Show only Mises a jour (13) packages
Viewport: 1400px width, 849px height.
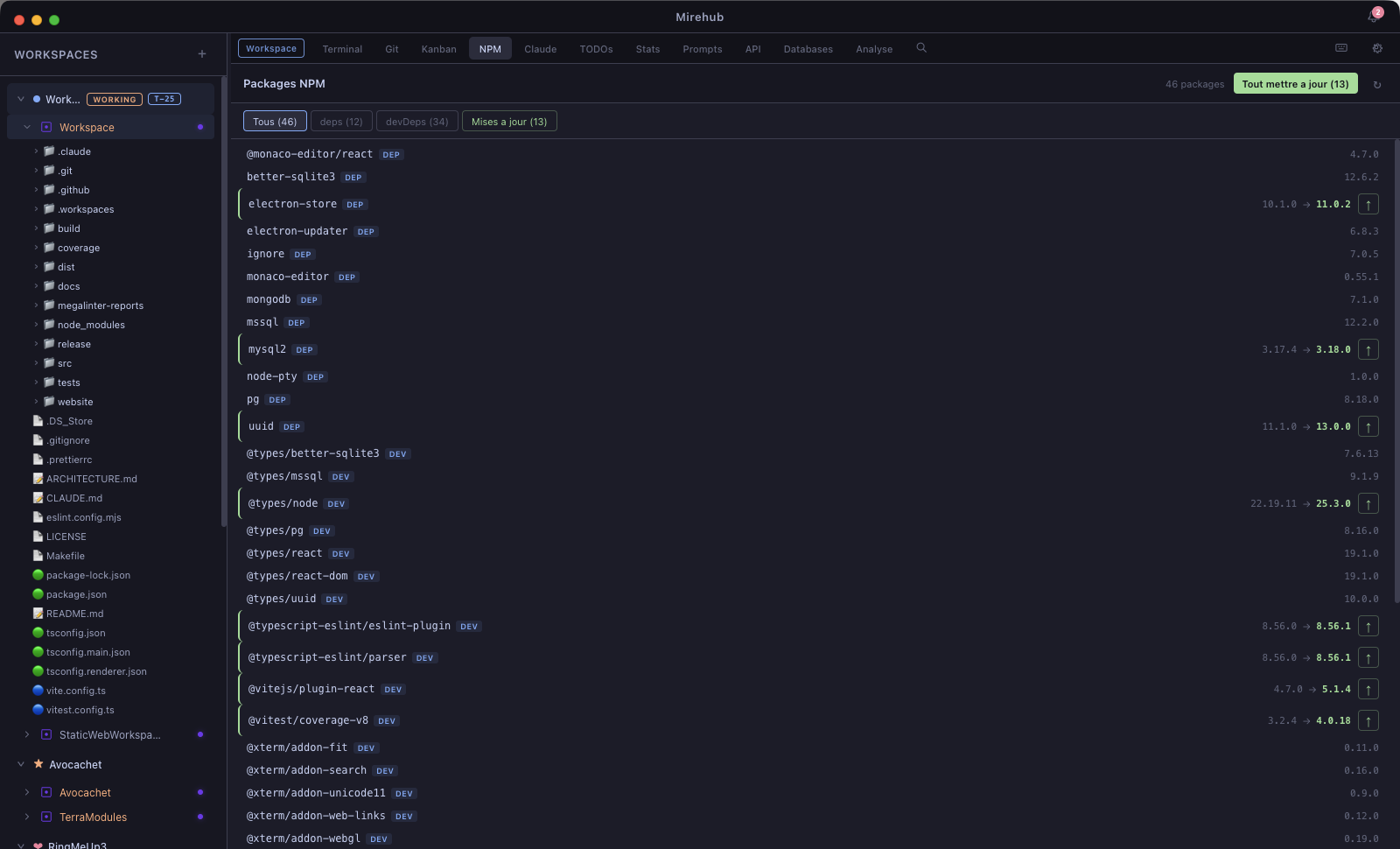(509, 121)
